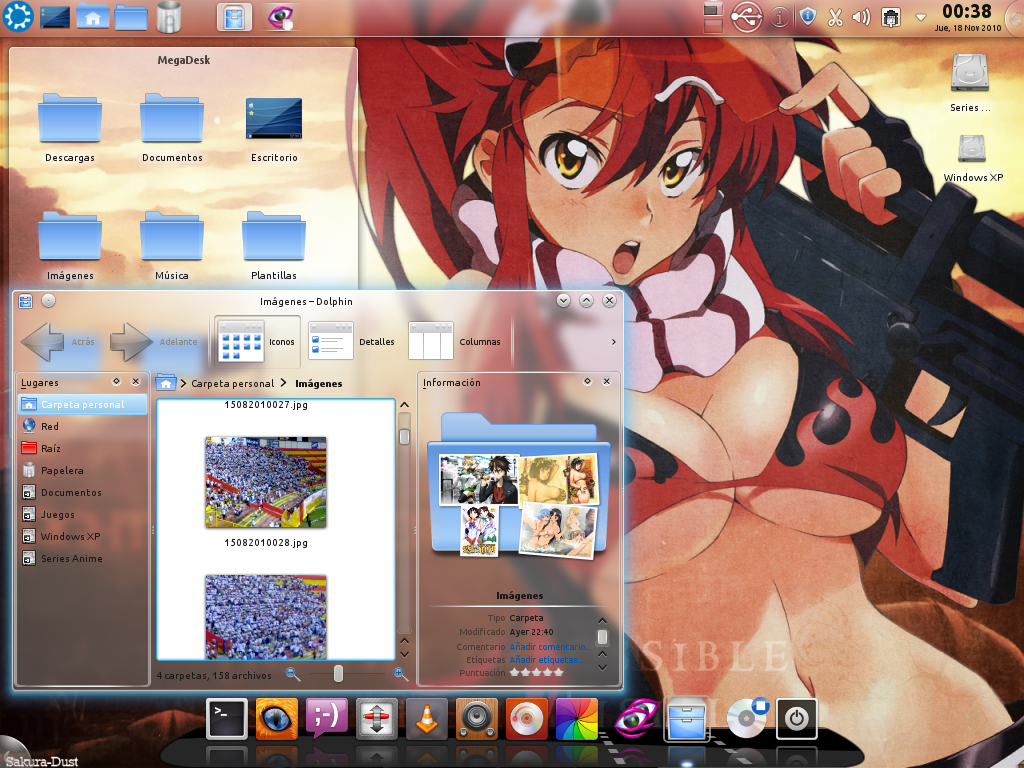Open the home folder panel icon
This screenshot has width=1024, height=768.
(93, 16)
